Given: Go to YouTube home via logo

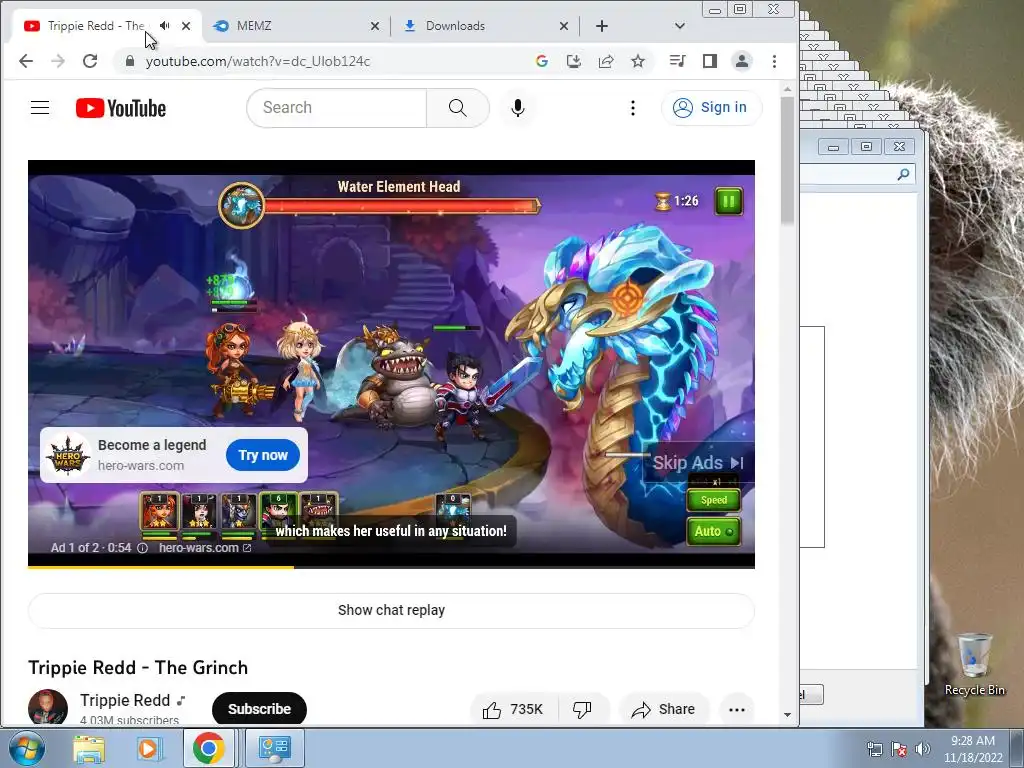Looking at the screenshot, I should [121, 108].
